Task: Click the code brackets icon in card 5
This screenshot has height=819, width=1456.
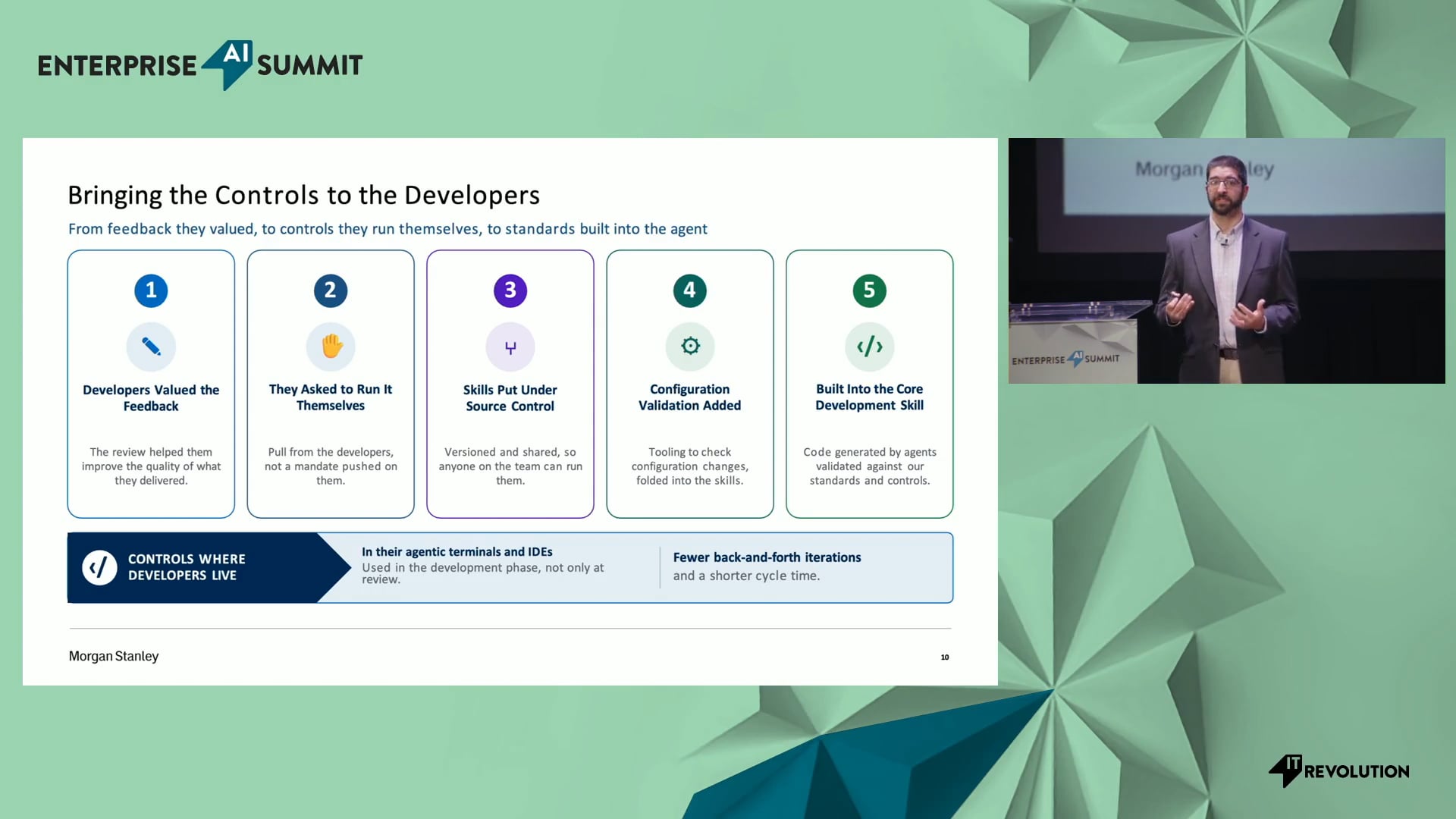Action: 870,347
